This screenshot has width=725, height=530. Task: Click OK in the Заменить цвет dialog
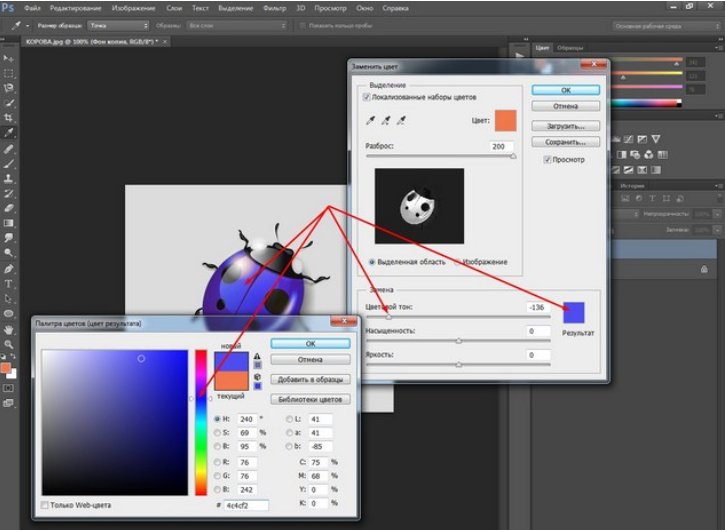point(566,90)
